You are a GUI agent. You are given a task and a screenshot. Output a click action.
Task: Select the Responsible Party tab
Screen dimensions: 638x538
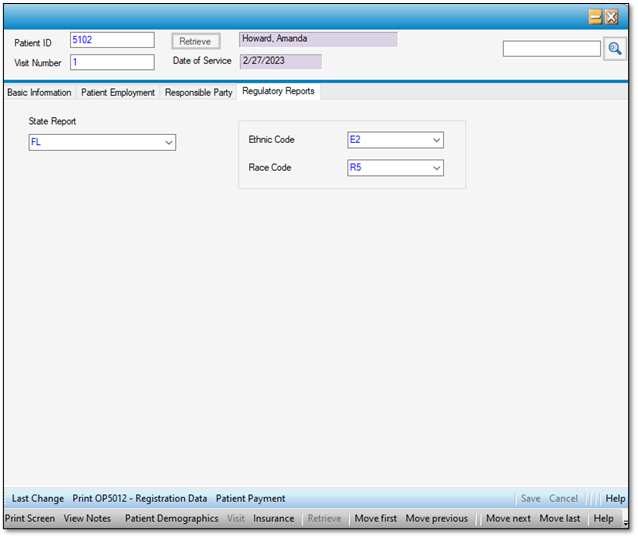198,92
